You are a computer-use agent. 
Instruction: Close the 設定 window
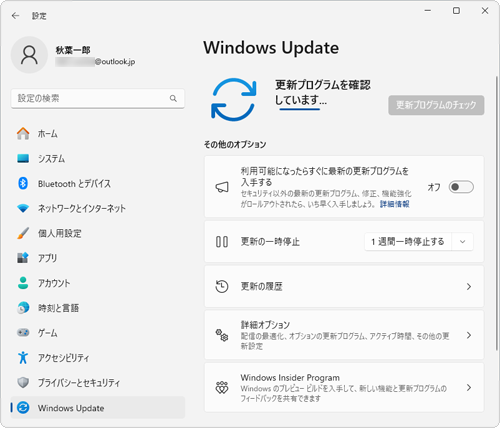(485, 11)
